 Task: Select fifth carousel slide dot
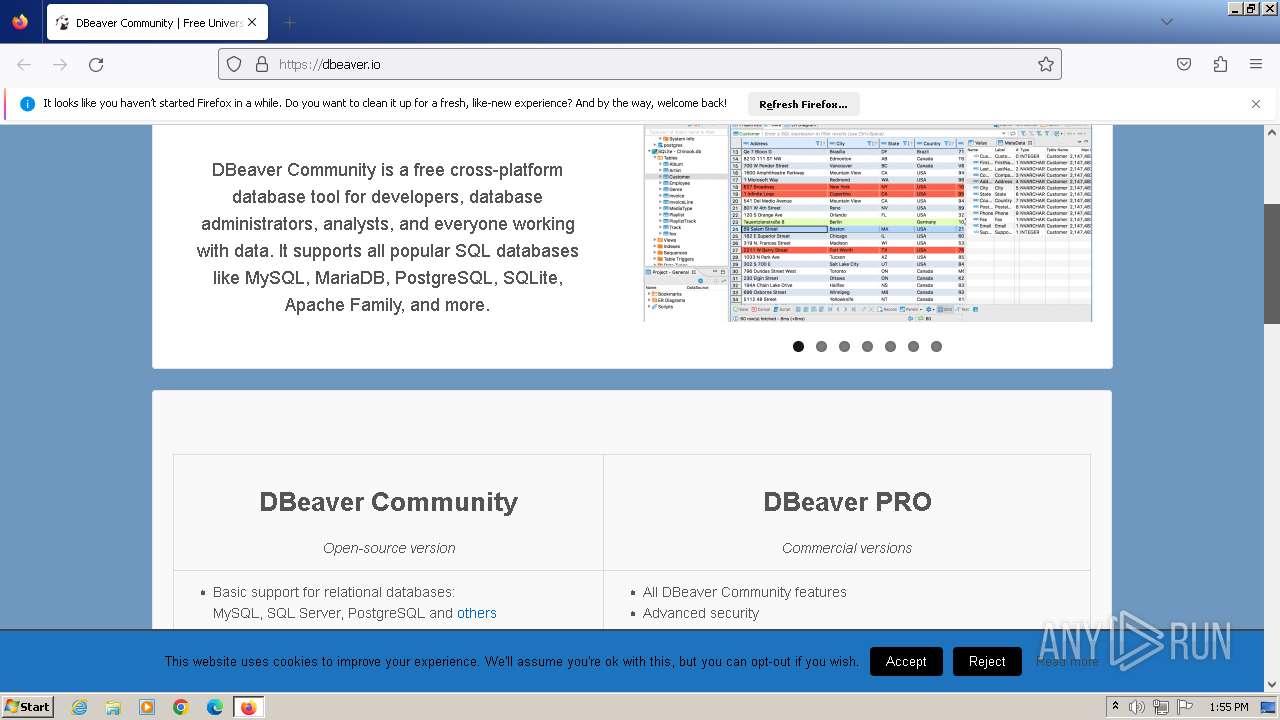[x=890, y=346]
